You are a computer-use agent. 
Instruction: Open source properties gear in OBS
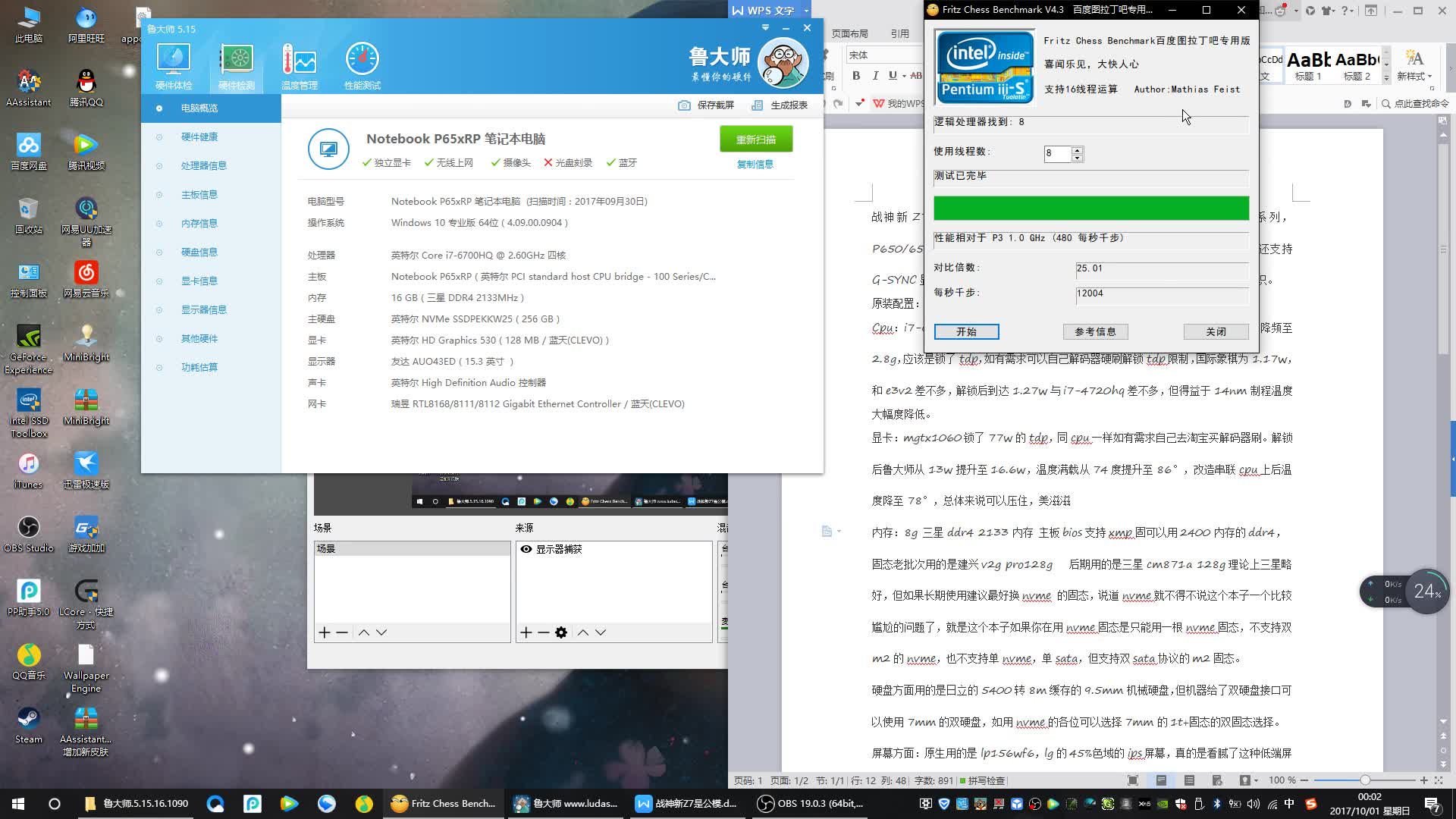(561, 632)
